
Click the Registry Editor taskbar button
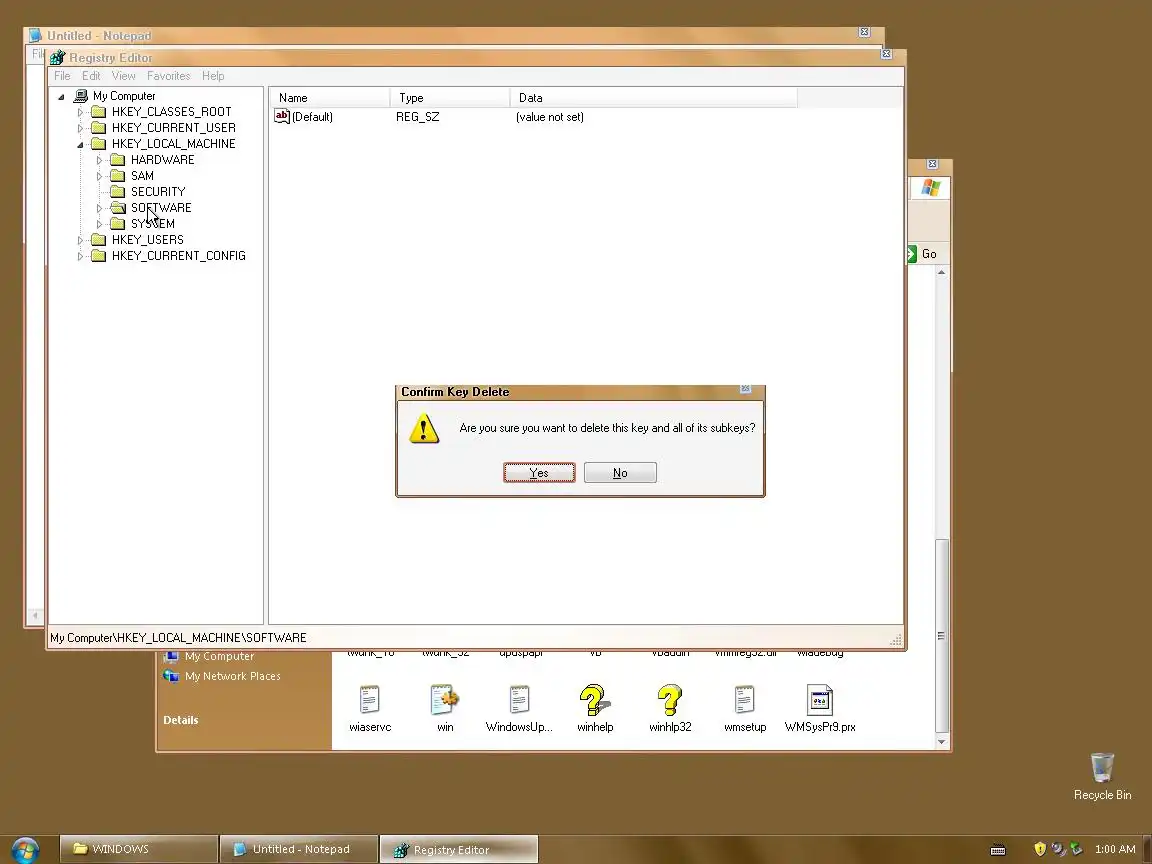pos(459,849)
